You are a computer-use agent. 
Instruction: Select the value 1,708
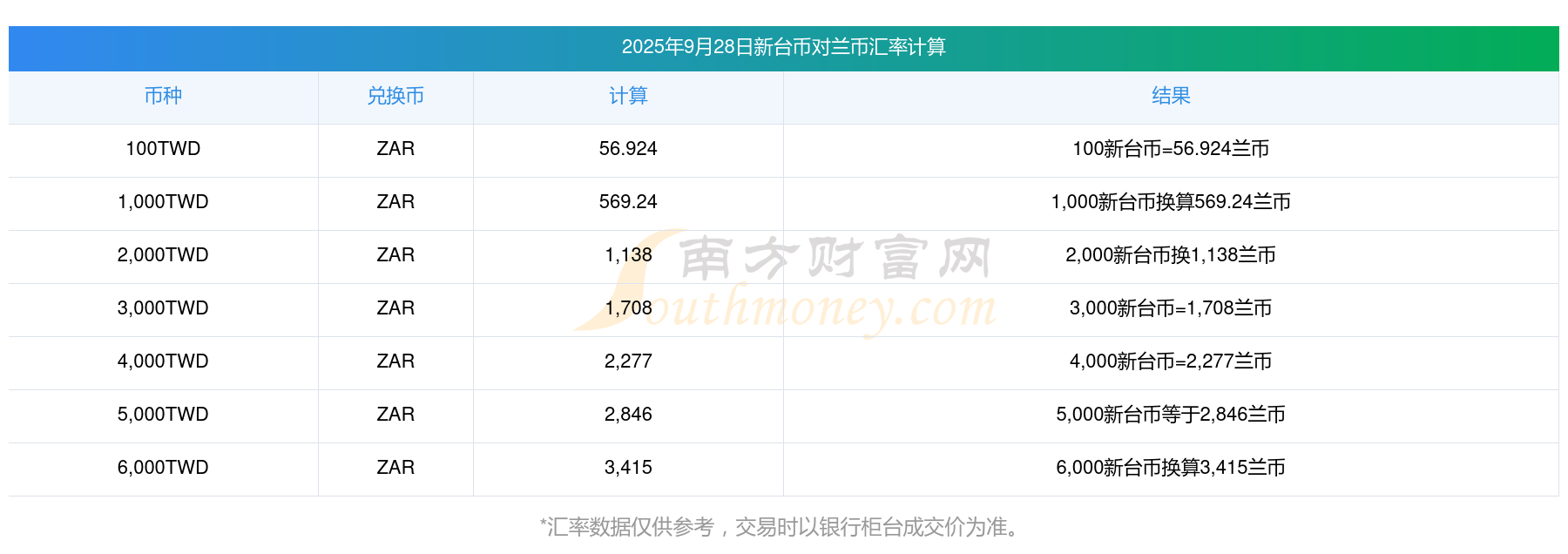click(x=628, y=308)
